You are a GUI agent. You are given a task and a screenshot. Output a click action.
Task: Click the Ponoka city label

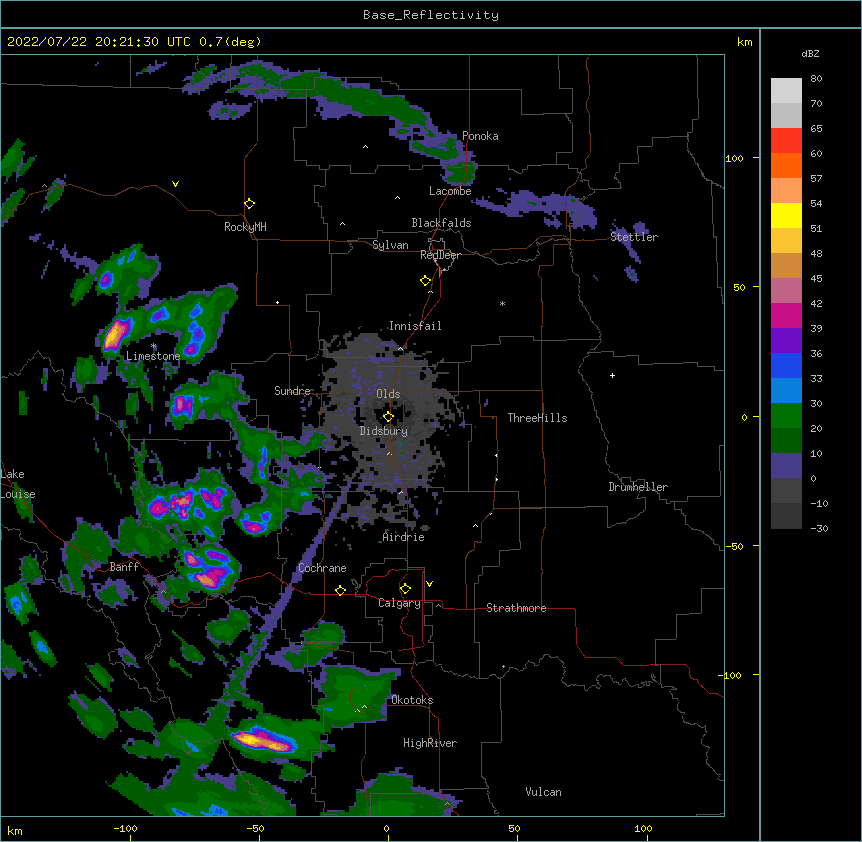[x=480, y=136]
